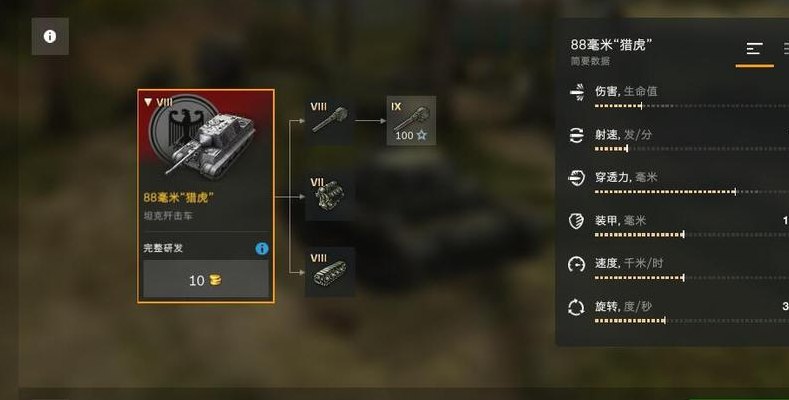Select the tier IX gun module
This screenshot has height=400, width=789.
[411, 121]
